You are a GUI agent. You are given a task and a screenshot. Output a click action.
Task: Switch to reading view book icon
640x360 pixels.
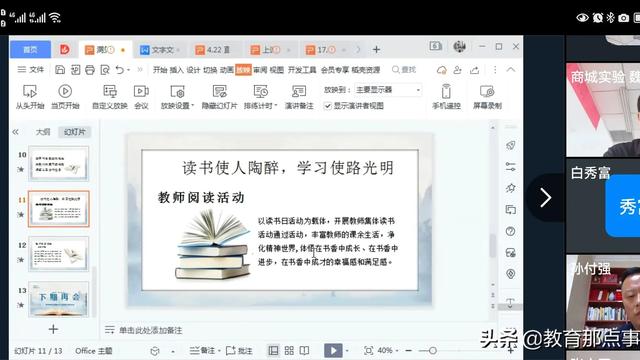tap(304, 350)
